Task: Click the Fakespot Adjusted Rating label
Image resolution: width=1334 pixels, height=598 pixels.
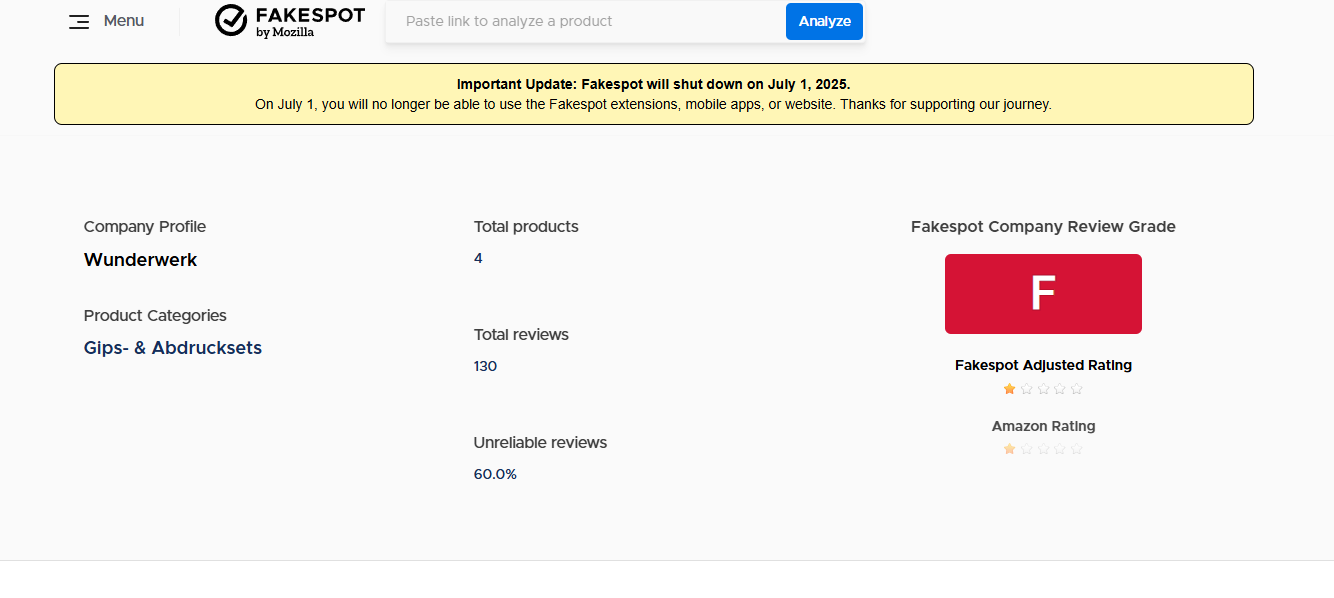Action: point(1043,365)
